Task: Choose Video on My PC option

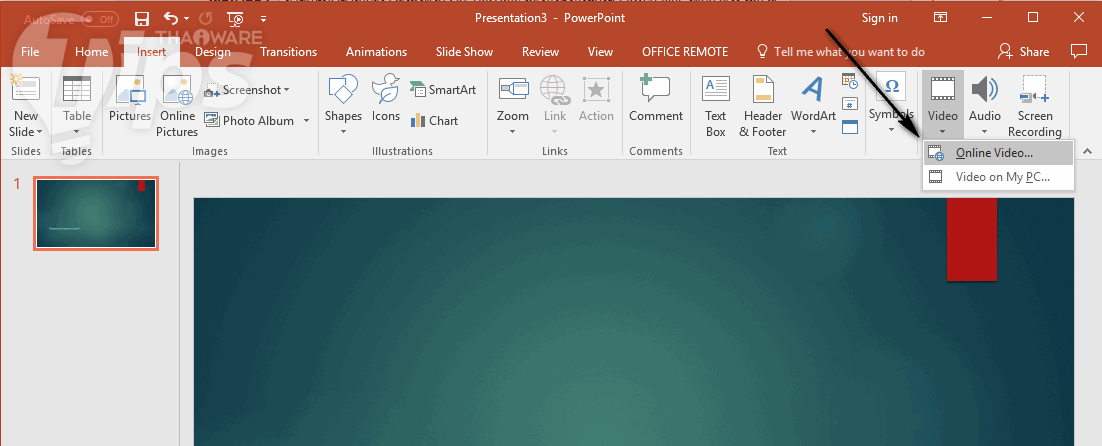Action: [999, 177]
